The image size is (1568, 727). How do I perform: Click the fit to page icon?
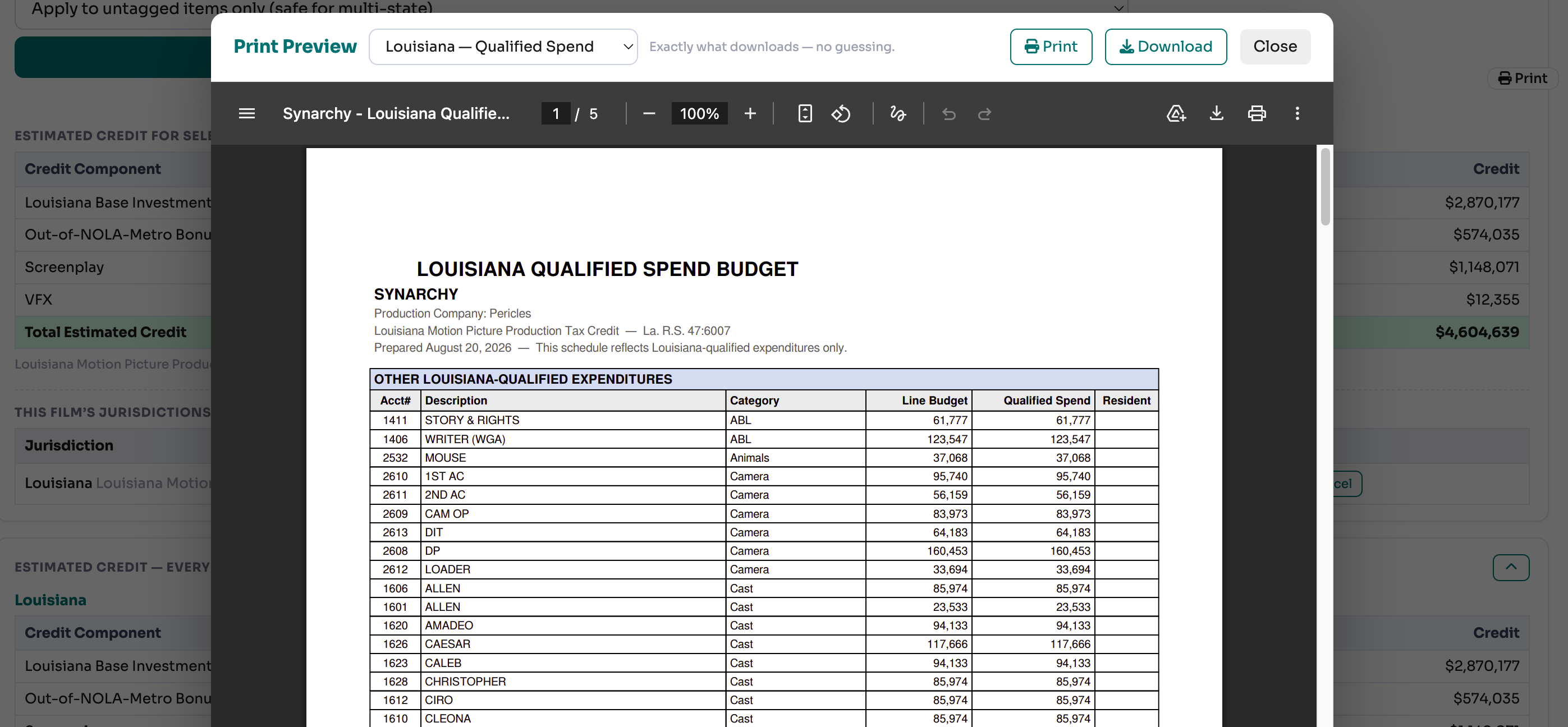pyautogui.click(x=805, y=114)
